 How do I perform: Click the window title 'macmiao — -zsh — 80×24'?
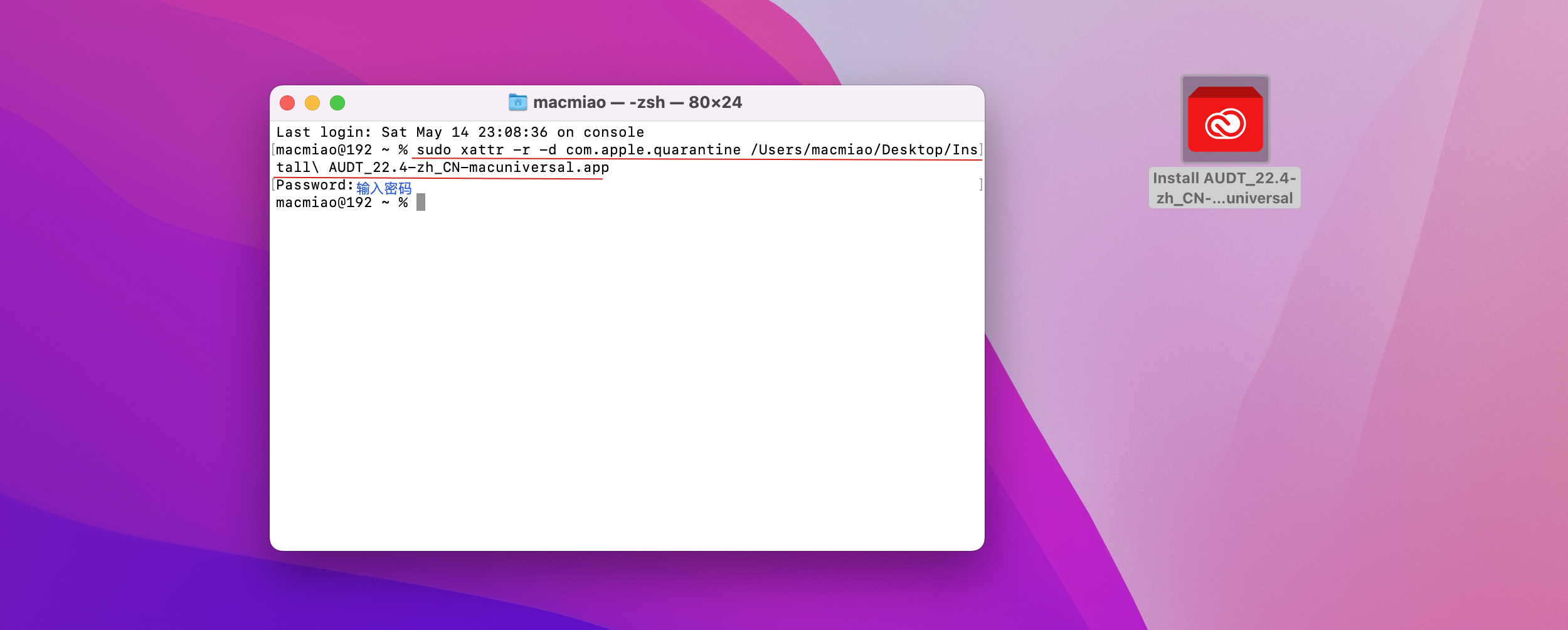click(x=637, y=102)
